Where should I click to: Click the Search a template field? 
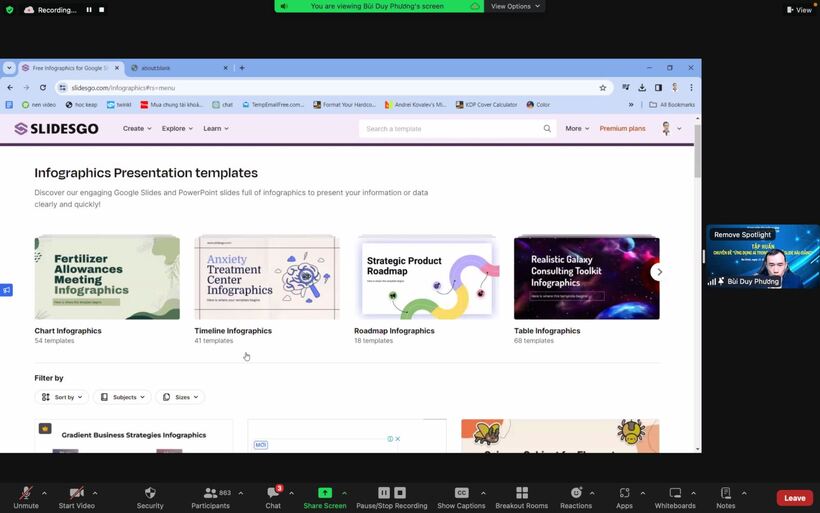tap(450, 129)
